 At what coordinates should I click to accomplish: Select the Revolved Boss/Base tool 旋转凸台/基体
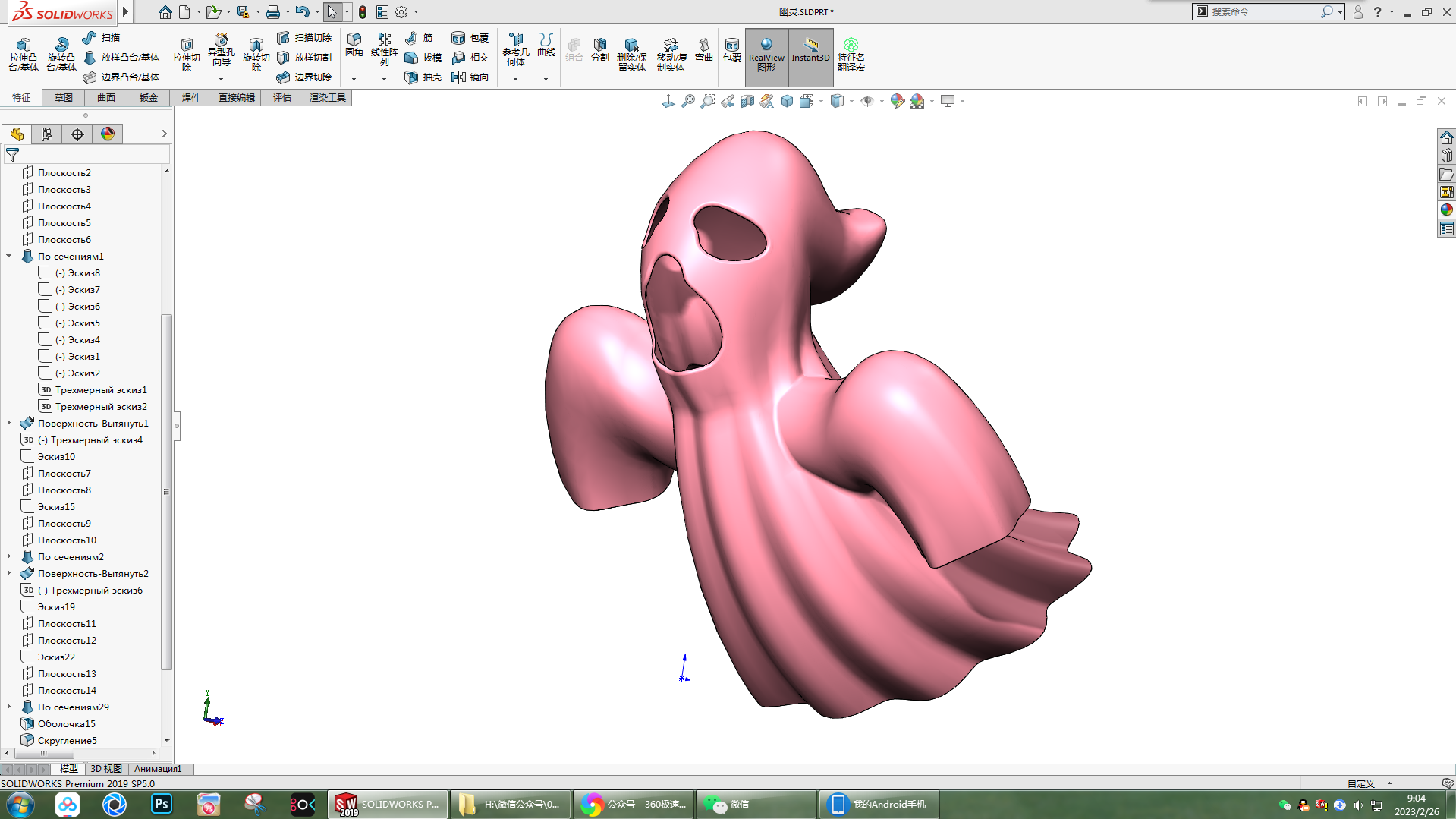[61, 55]
